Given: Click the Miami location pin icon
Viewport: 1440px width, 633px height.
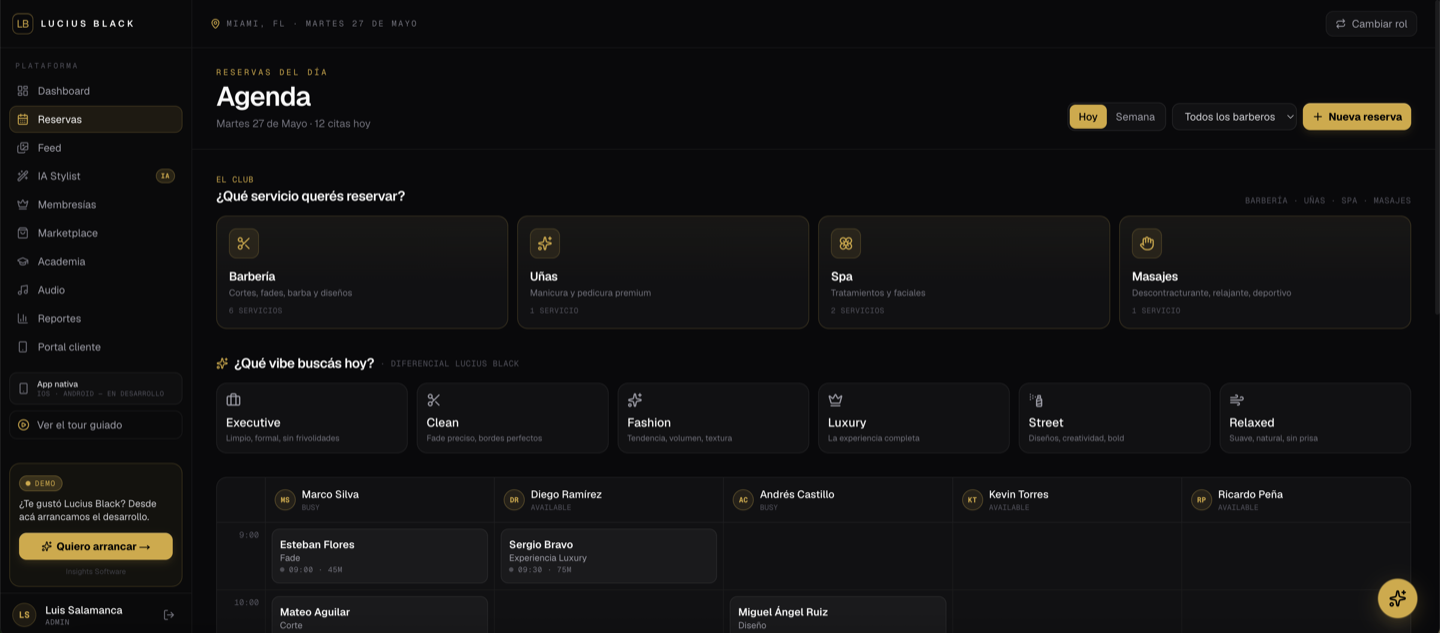Looking at the screenshot, I should tap(215, 23).
